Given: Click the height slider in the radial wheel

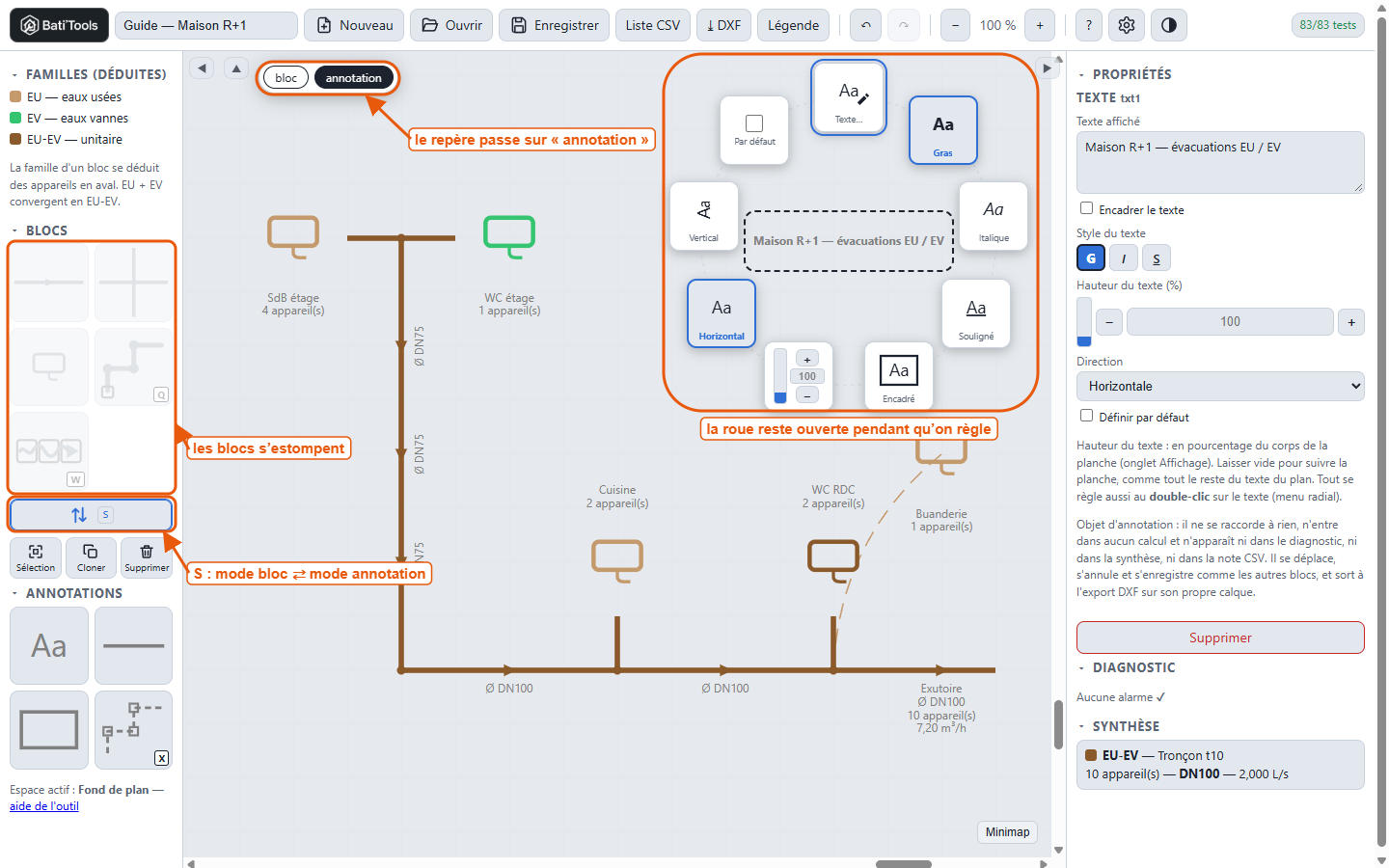Looking at the screenshot, I should point(780,376).
